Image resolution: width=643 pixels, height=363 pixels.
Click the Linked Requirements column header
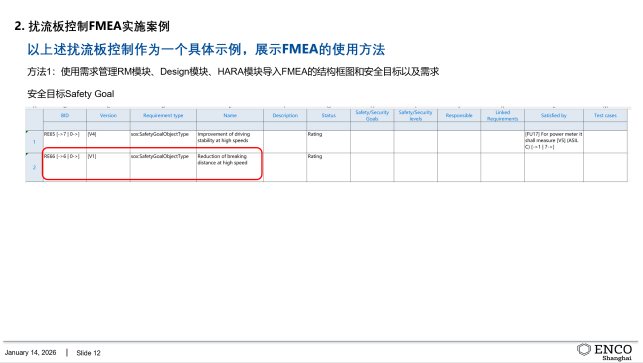(x=502, y=115)
